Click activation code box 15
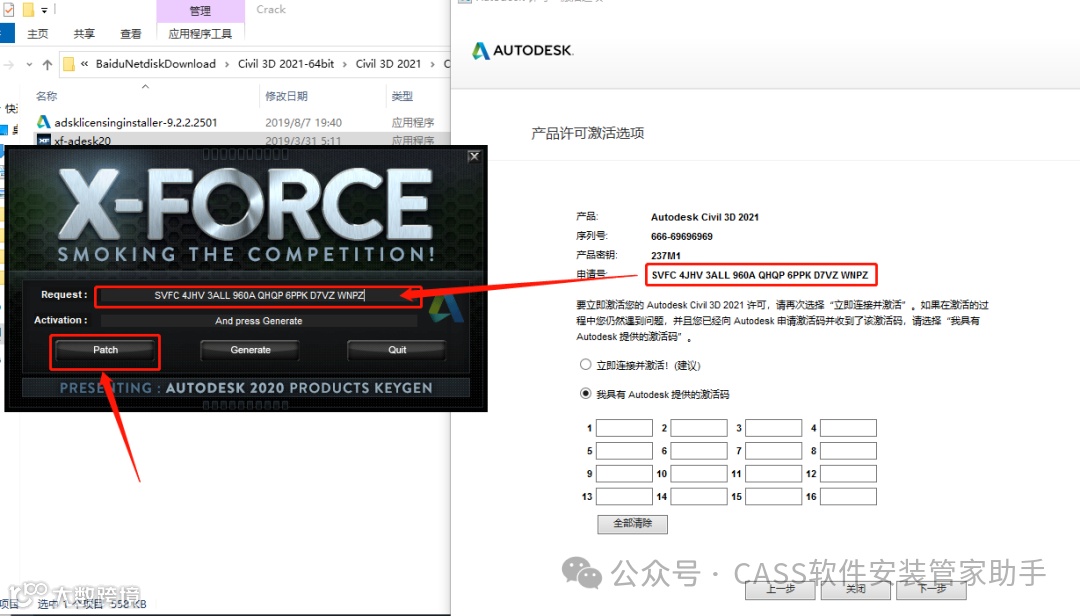 coord(773,496)
